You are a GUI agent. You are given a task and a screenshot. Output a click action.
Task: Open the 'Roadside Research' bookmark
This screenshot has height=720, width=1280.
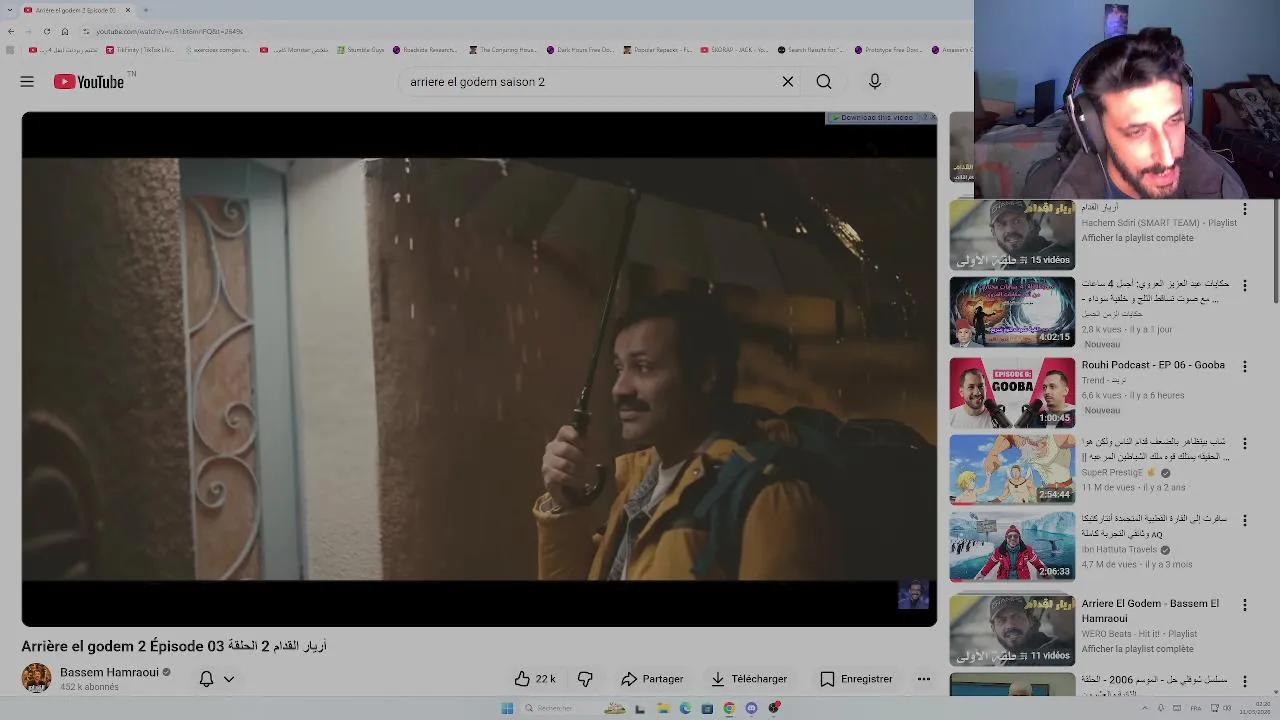[425, 50]
